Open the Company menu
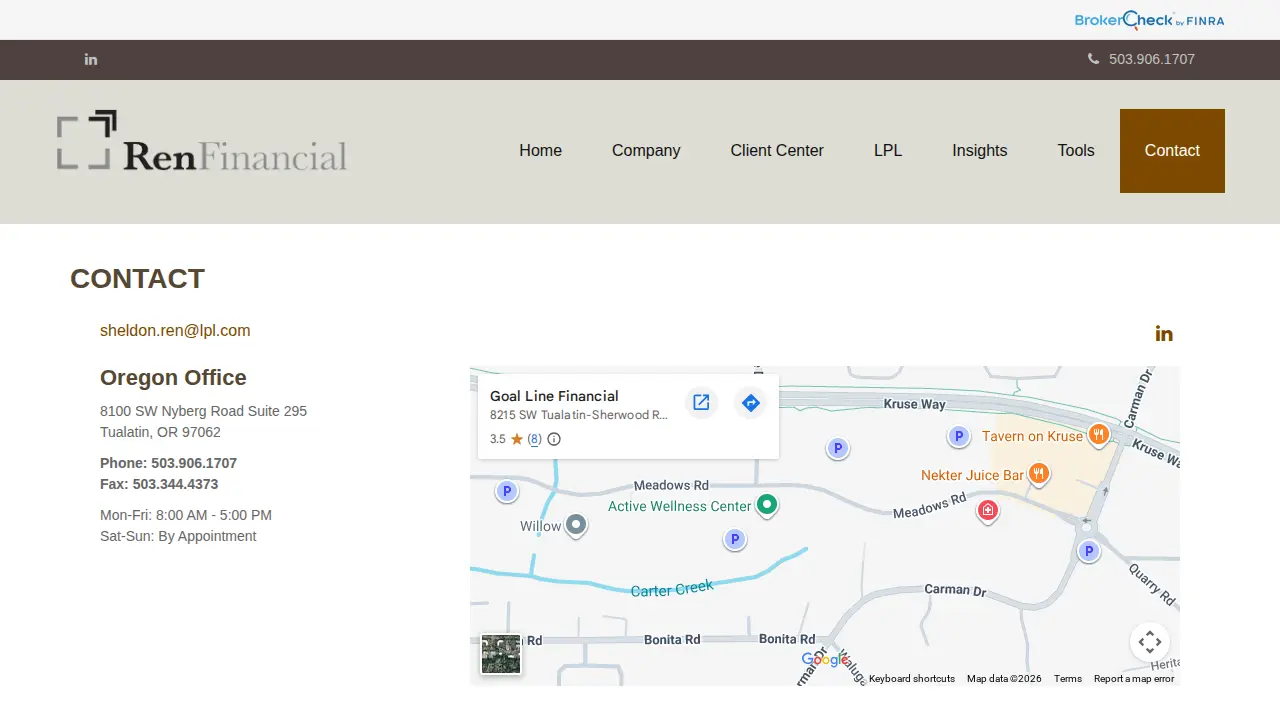The image size is (1280, 720). (x=646, y=151)
